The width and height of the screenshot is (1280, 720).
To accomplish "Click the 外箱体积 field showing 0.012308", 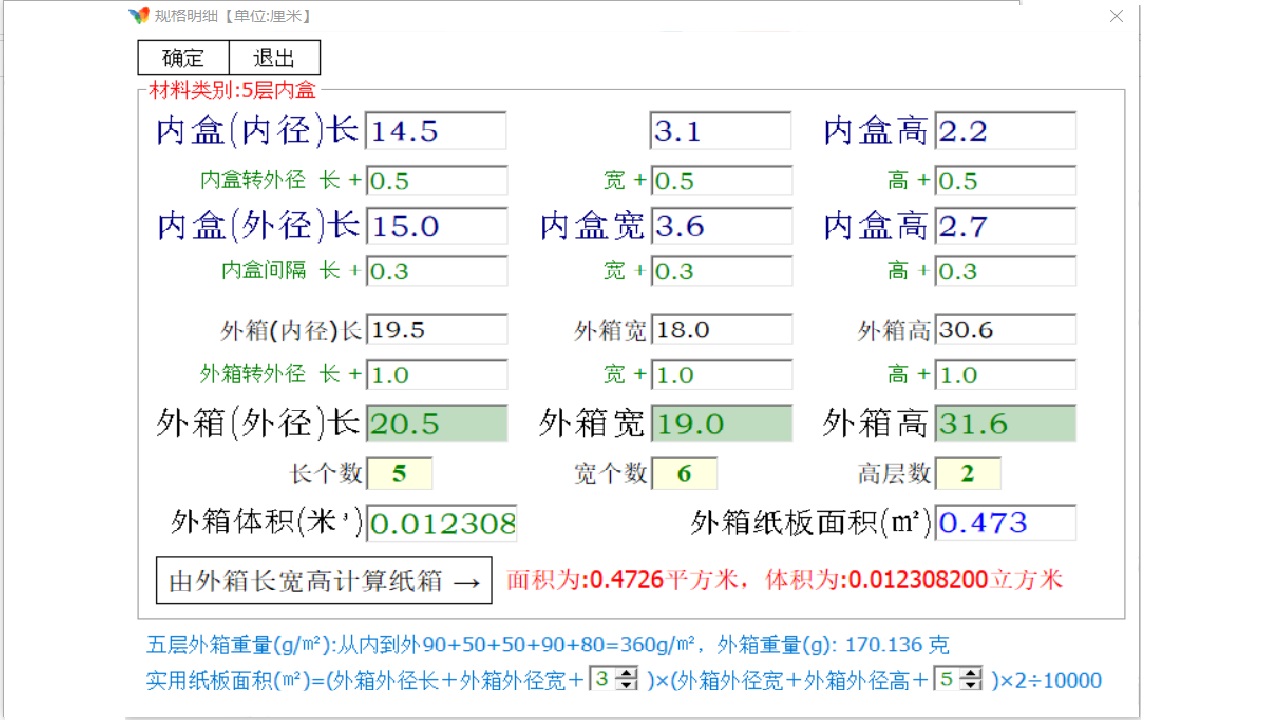I will click(x=442, y=523).
